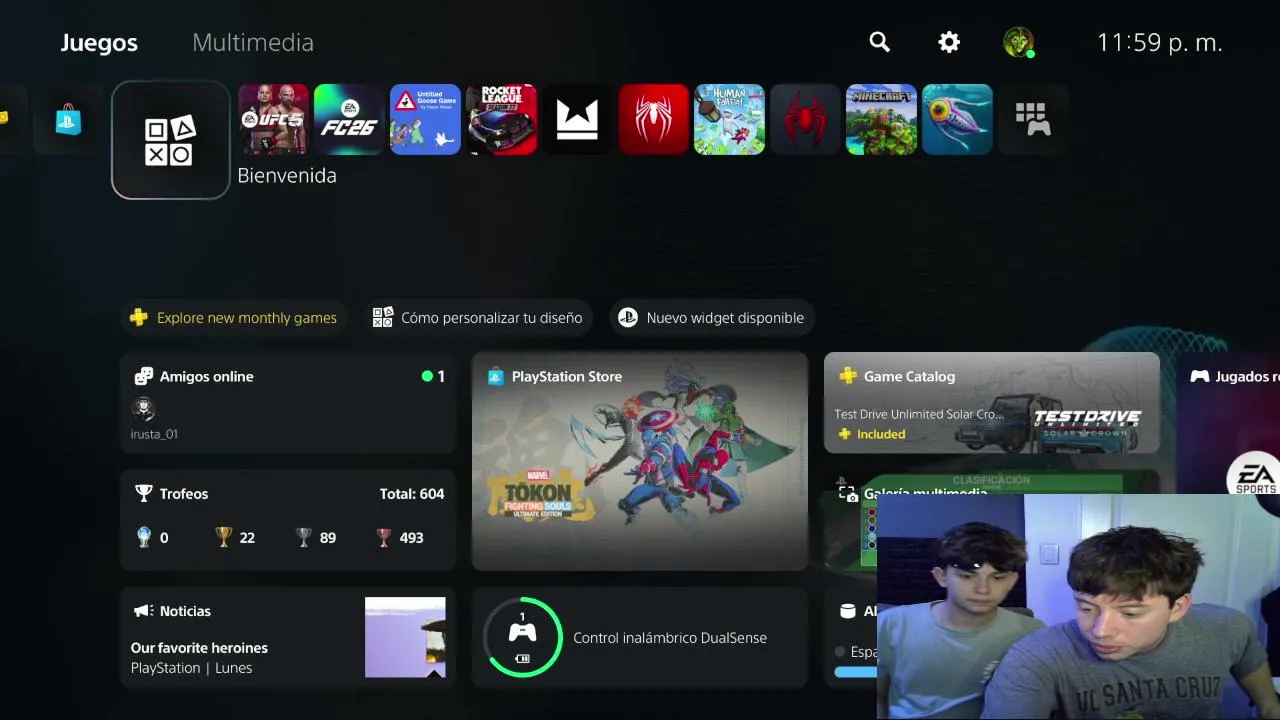Image resolution: width=1280 pixels, height=720 pixels.
Task: Launch the Human Fall Flat tile
Action: coord(729,120)
